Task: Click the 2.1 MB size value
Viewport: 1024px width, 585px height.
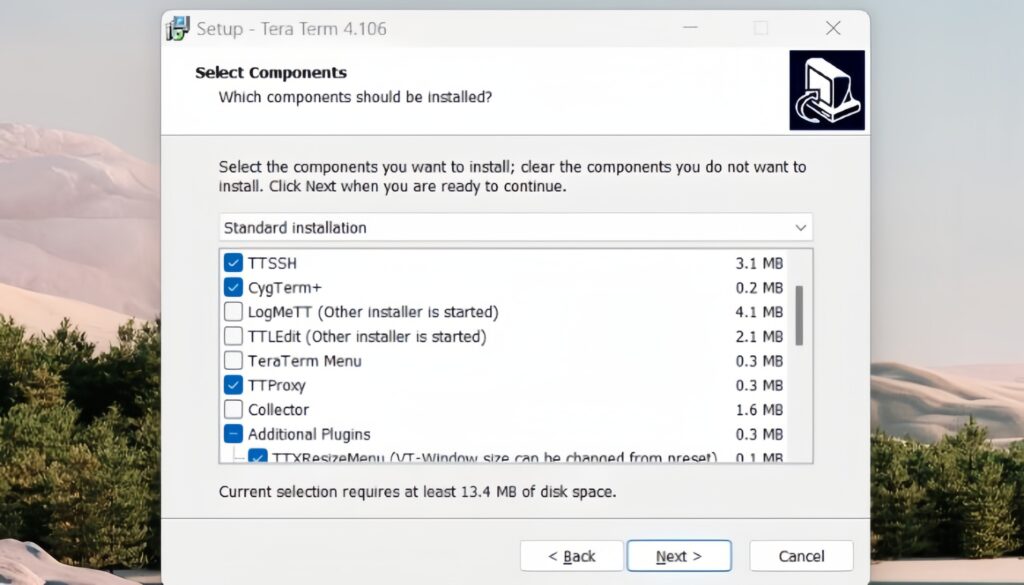Action: click(759, 337)
